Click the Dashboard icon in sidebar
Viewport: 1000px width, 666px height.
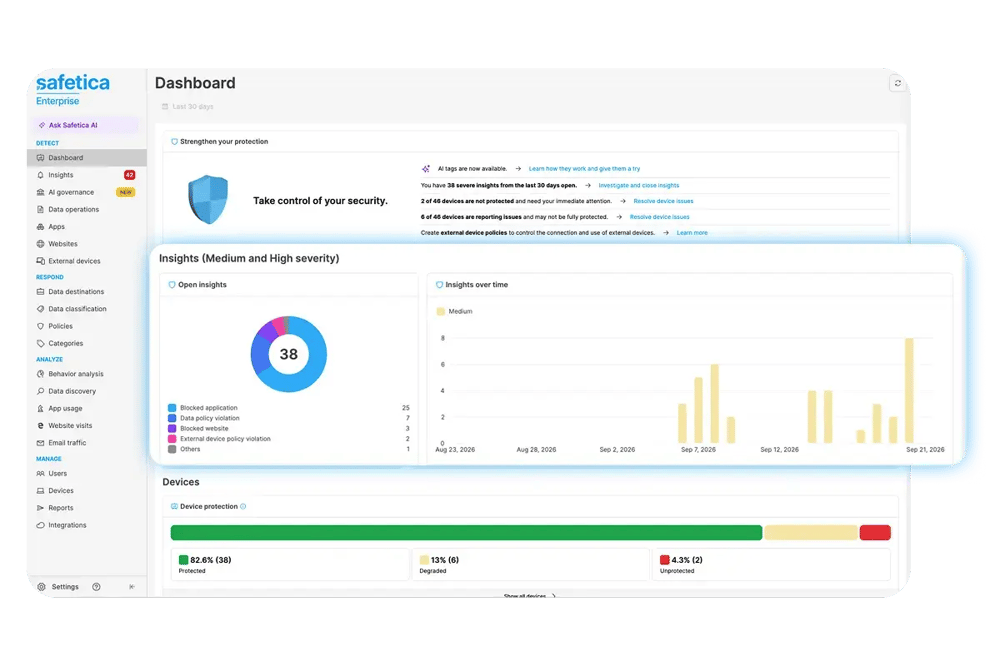click(41, 158)
